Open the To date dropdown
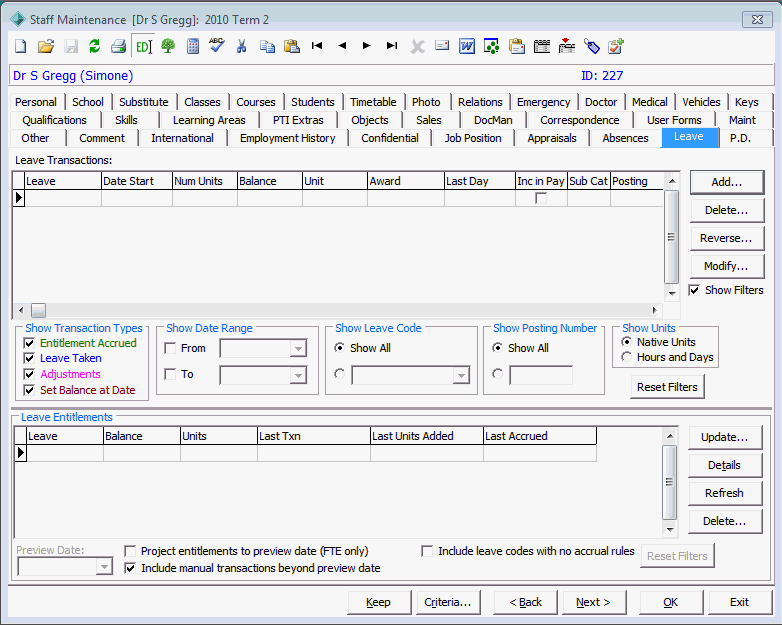The width and height of the screenshot is (782, 625). pyautogui.click(x=298, y=375)
